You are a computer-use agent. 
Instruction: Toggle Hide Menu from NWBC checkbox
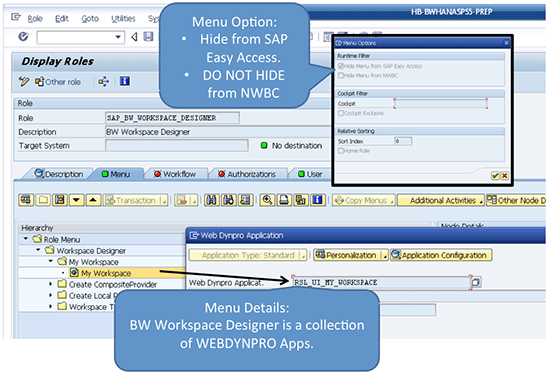tap(341, 75)
